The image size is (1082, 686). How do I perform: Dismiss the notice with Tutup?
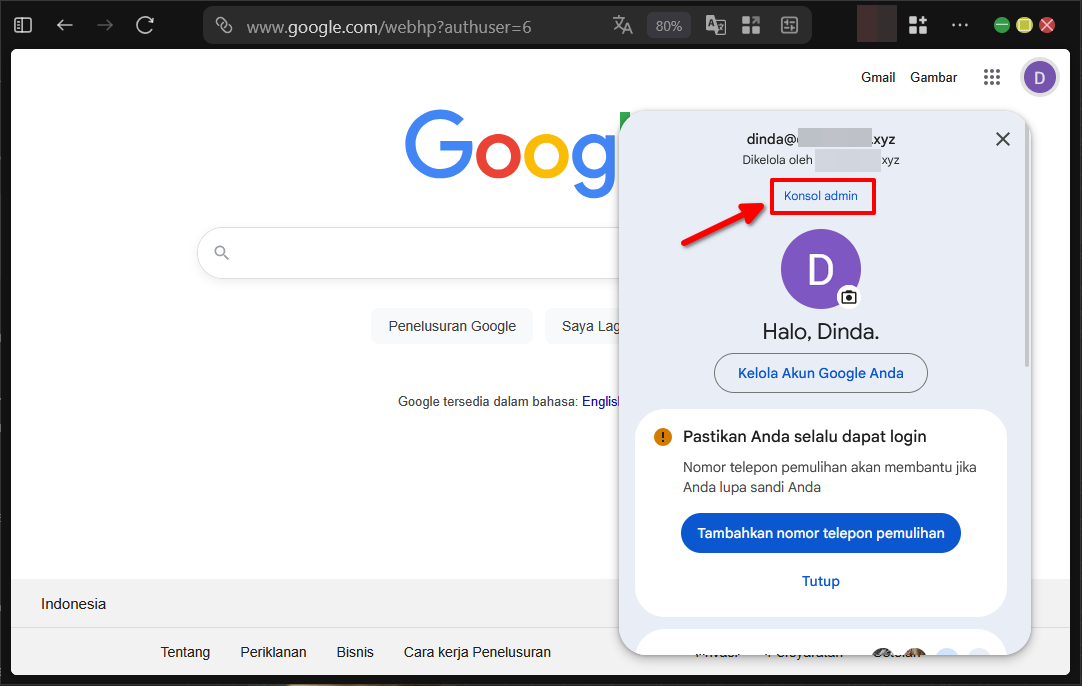point(820,581)
